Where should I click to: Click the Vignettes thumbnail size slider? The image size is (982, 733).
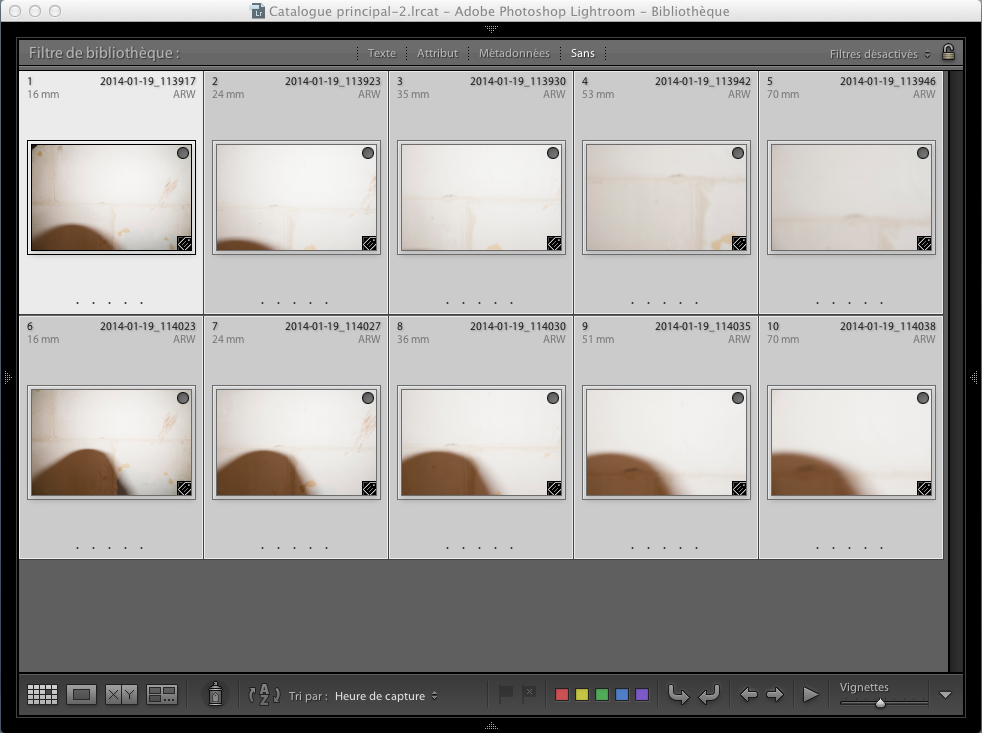coord(883,703)
